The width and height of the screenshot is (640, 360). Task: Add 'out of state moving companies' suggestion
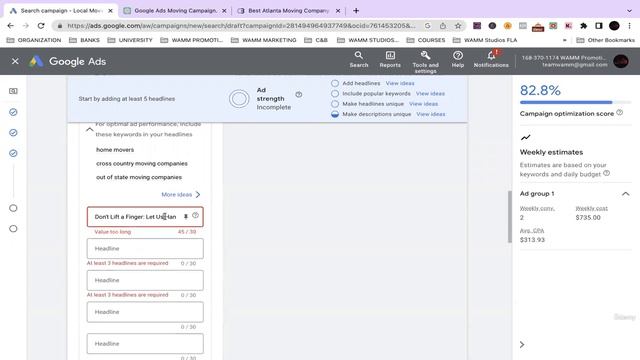tap(139, 177)
